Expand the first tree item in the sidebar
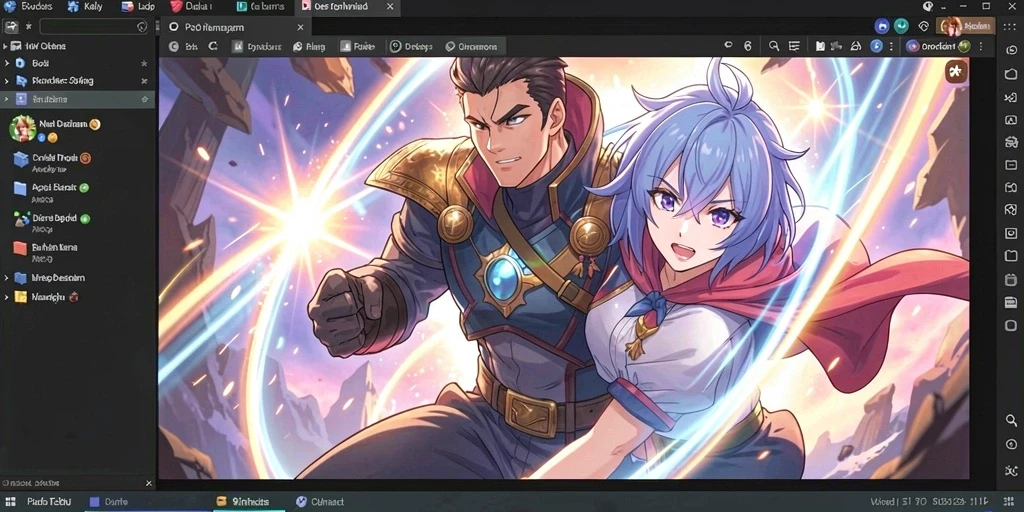The width and height of the screenshot is (1024, 512). [6, 46]
